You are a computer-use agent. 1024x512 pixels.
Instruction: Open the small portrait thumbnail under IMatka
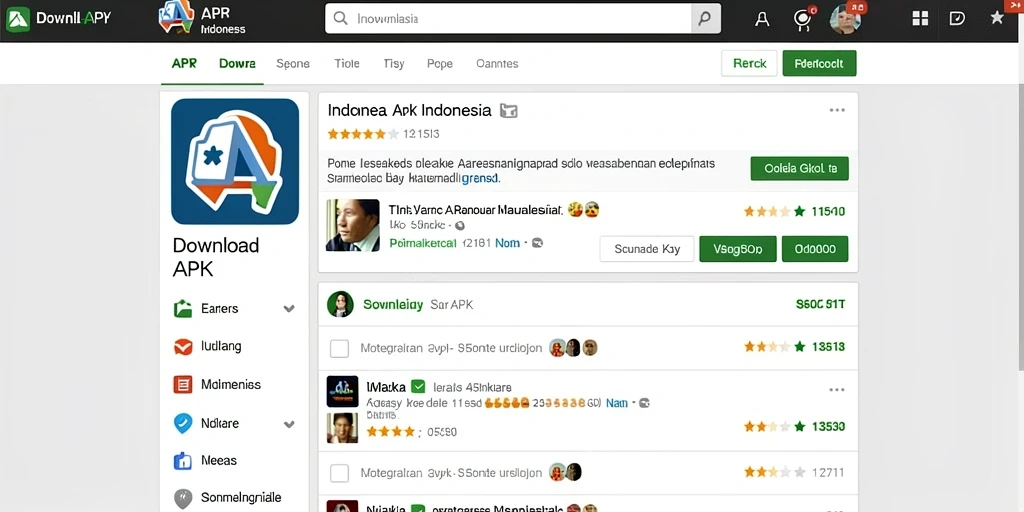tap(342, 428)
